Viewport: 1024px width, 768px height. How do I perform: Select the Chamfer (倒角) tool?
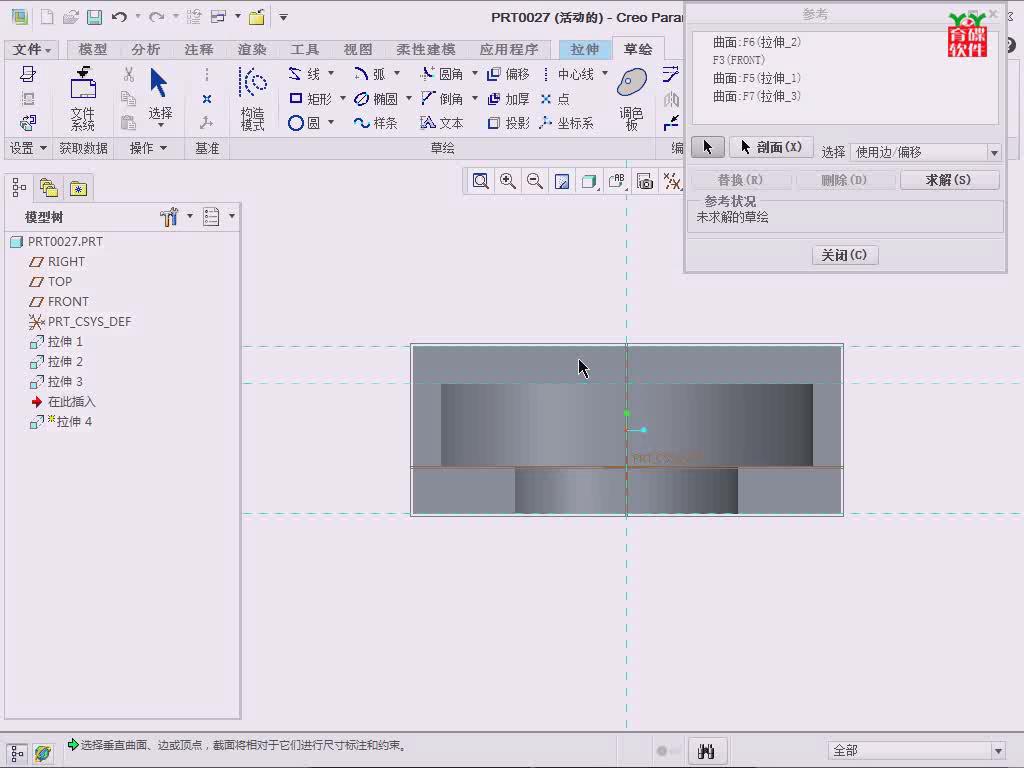[442, 99]
